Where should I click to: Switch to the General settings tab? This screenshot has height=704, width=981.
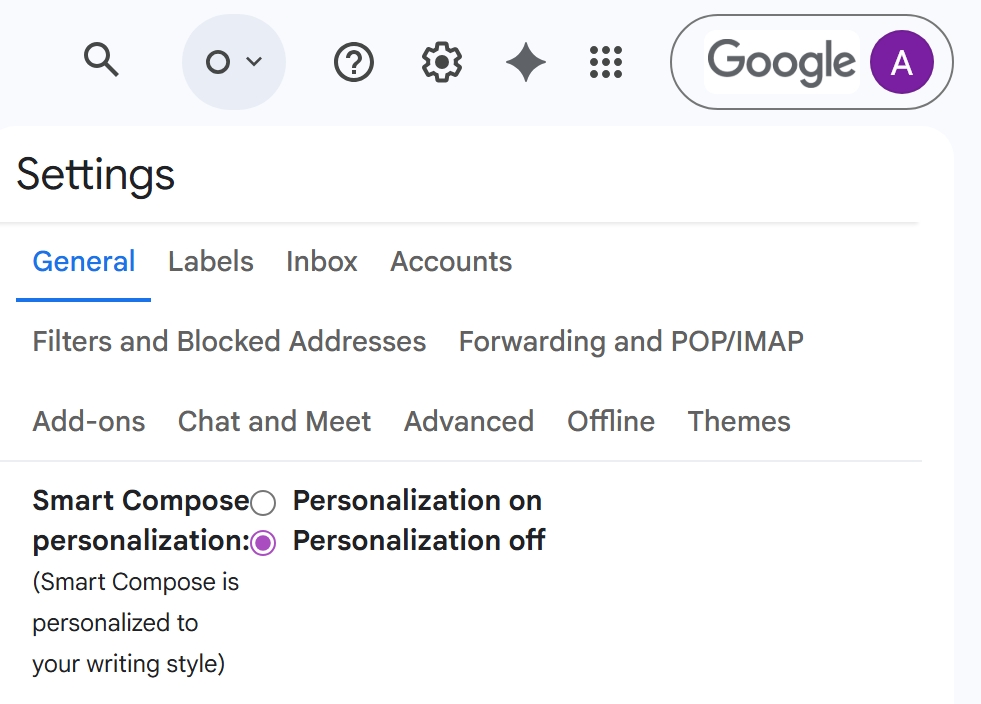[84, 262]
